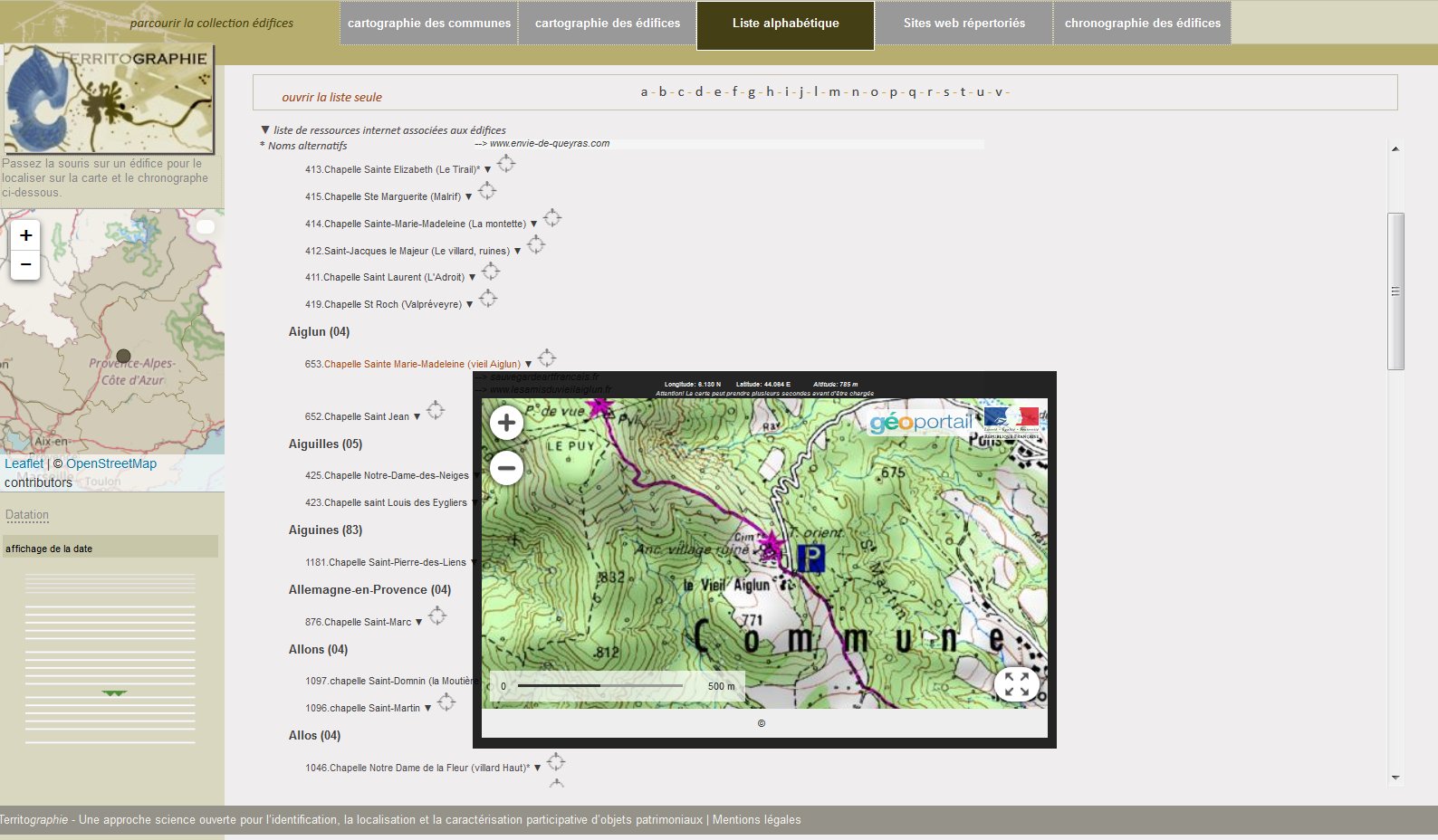Viewport: 1438px width, 840px height.
Task: Click scrollbar down arrow of list
Action: point(1395,778)
